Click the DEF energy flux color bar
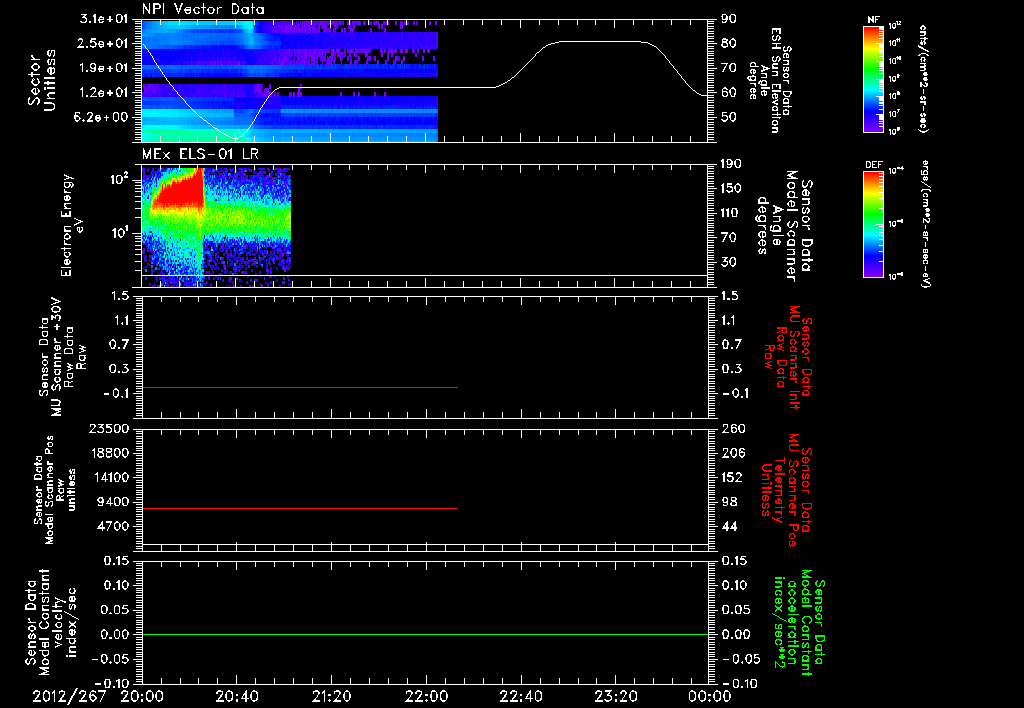Image resolution: width=1024 pixels, height=708 pixels. click(x=873, y=224)
